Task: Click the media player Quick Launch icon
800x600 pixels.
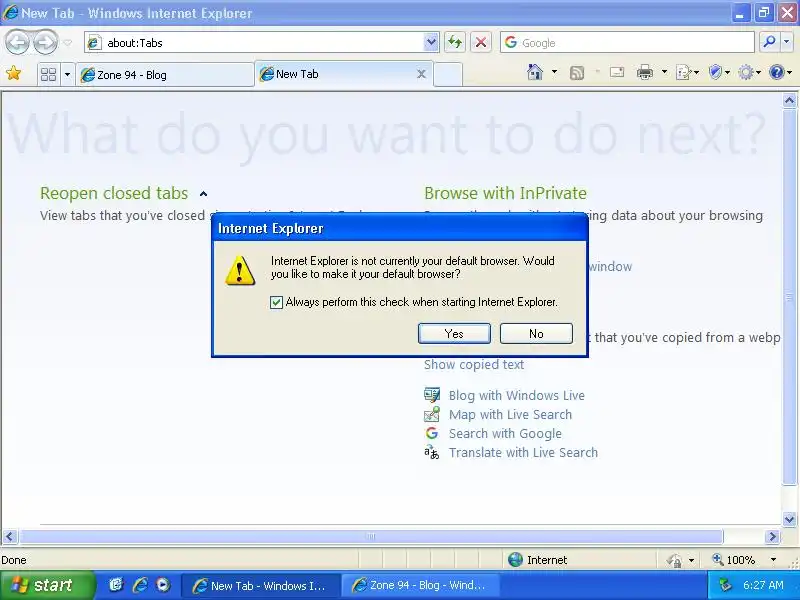Action: coord(163,585)
